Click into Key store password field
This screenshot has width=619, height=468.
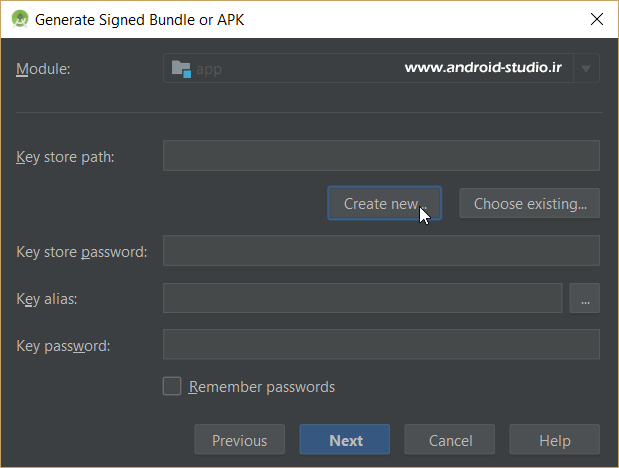tap(380, 251)
